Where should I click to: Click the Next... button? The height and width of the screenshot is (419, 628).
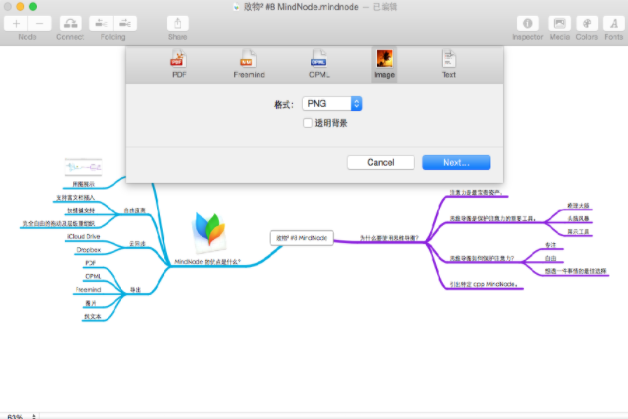click(455, 162)
